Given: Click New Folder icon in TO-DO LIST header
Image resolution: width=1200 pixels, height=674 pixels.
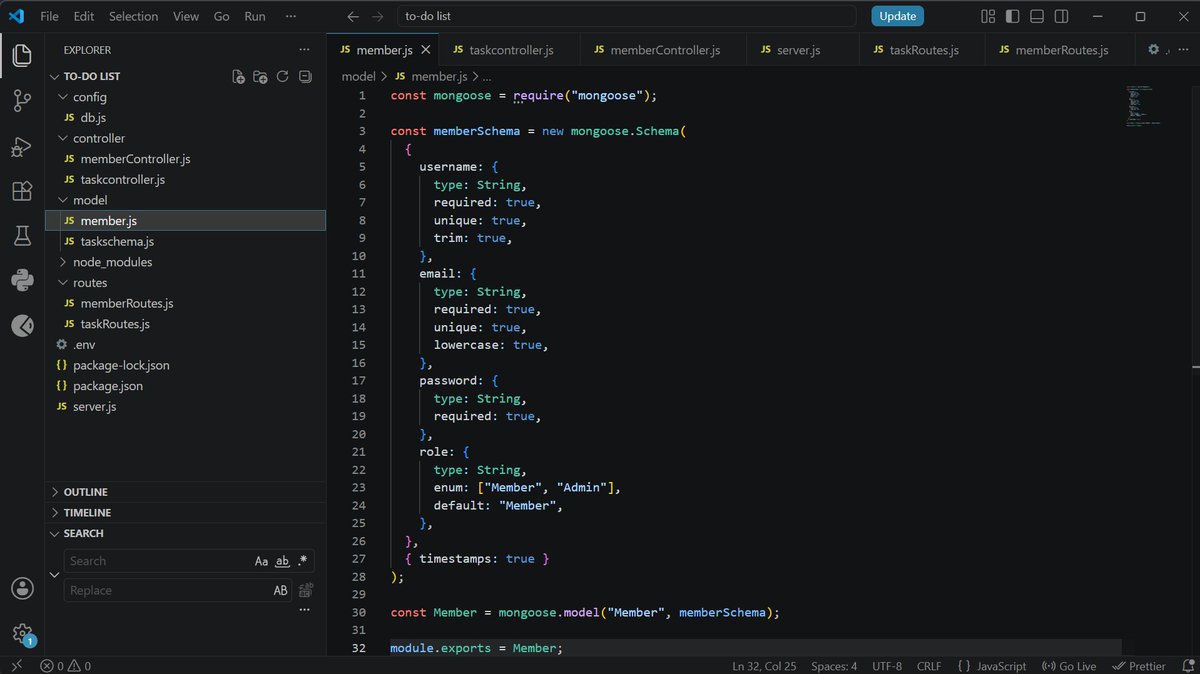Looking at the screenshot, I should tap(260, 76).
